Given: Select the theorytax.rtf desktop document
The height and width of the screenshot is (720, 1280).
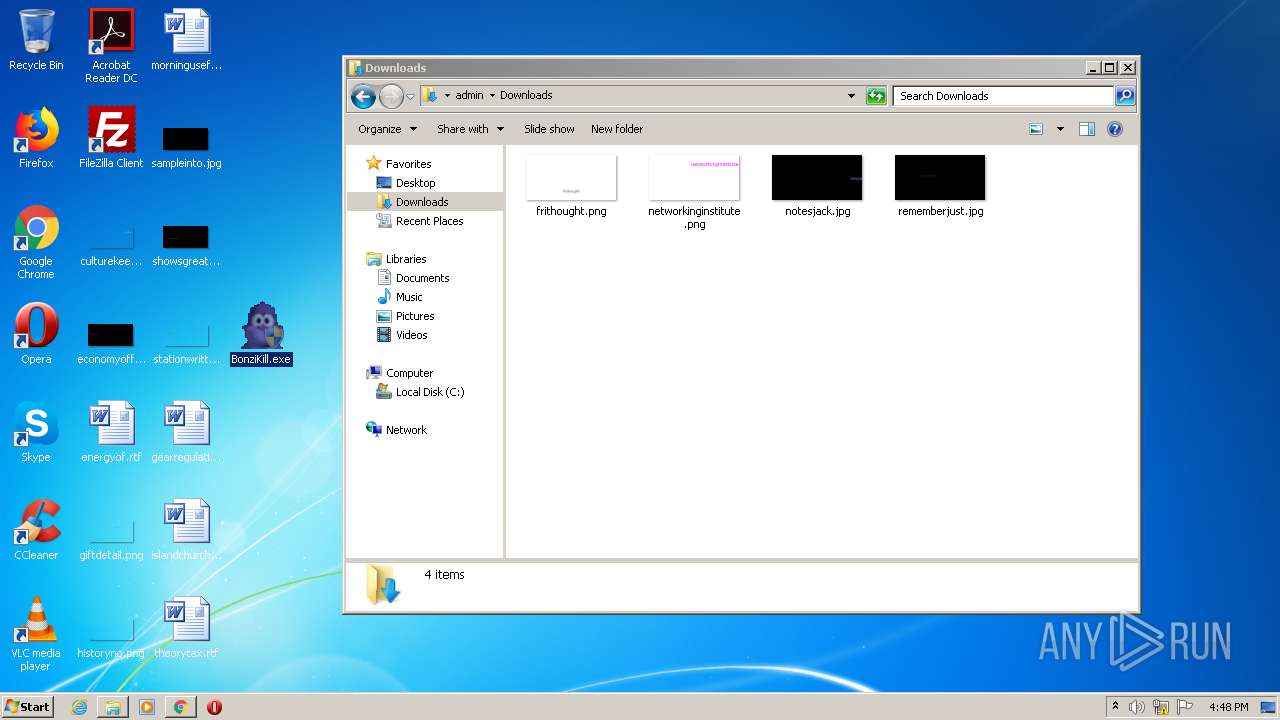Looking at the screenshot, I should coord(186,628).
